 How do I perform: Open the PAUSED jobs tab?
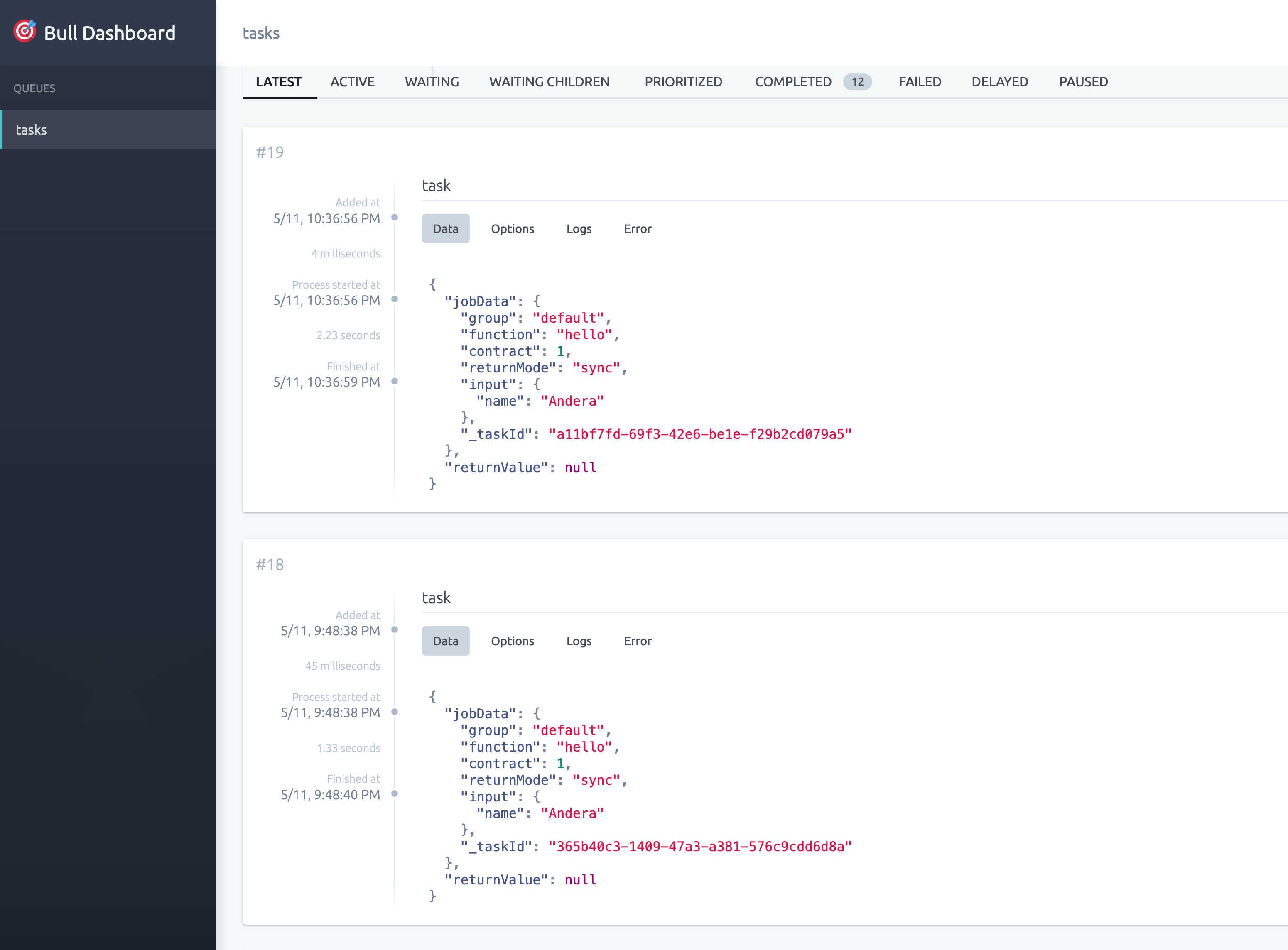tap(1083, 82)
